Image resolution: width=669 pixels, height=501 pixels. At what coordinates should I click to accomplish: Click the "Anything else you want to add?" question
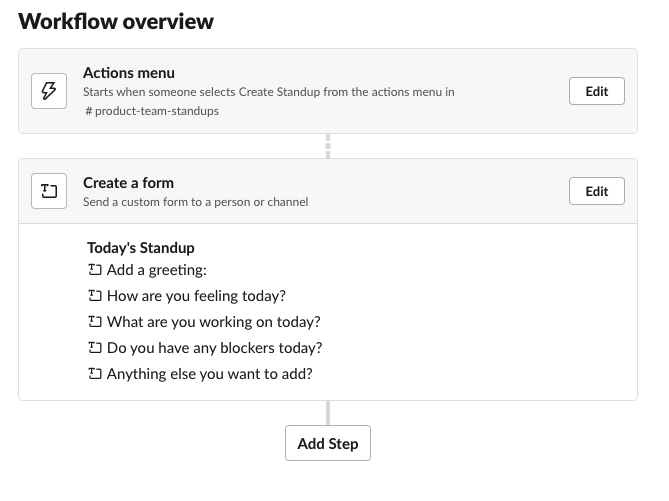coord(209,374)
